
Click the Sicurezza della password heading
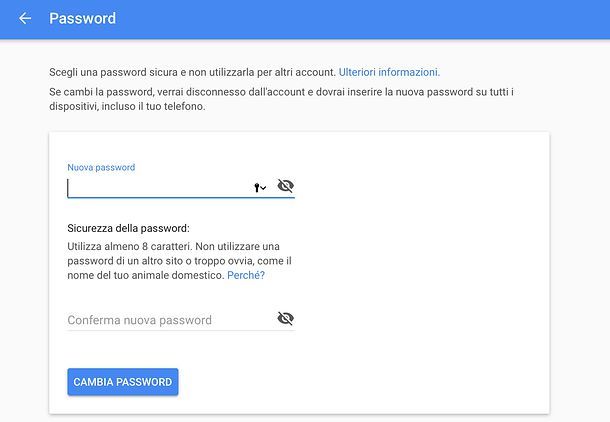(128, 228)
